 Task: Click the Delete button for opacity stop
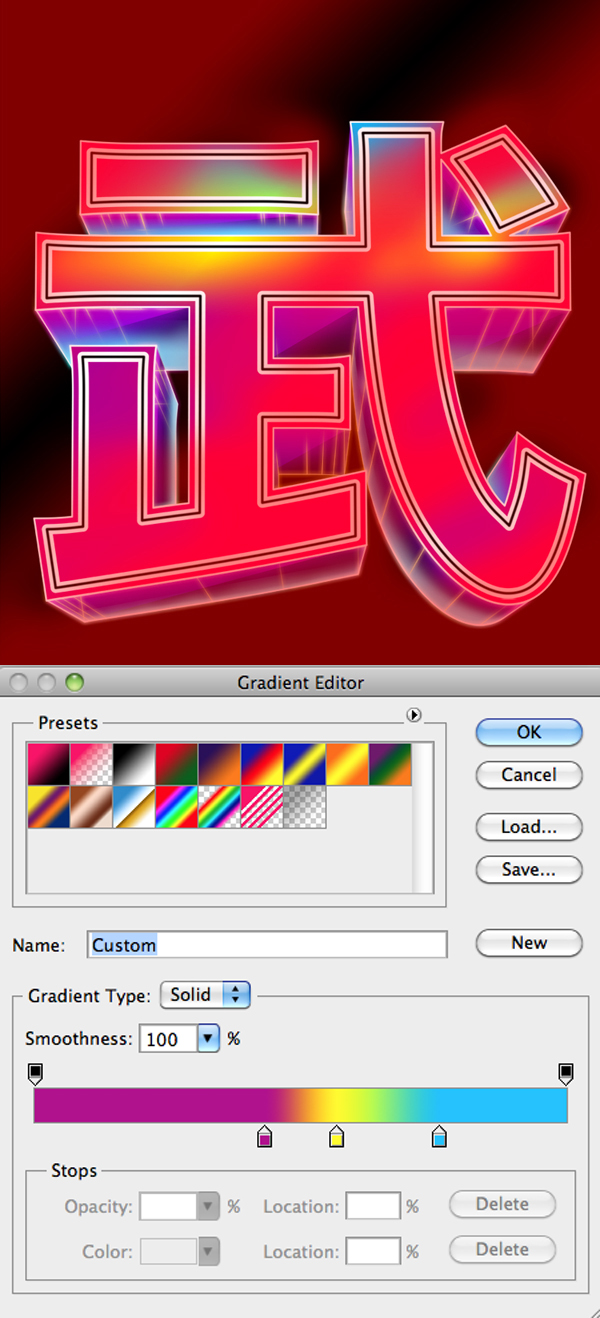pyautogui.click(x=502, y=1204)
